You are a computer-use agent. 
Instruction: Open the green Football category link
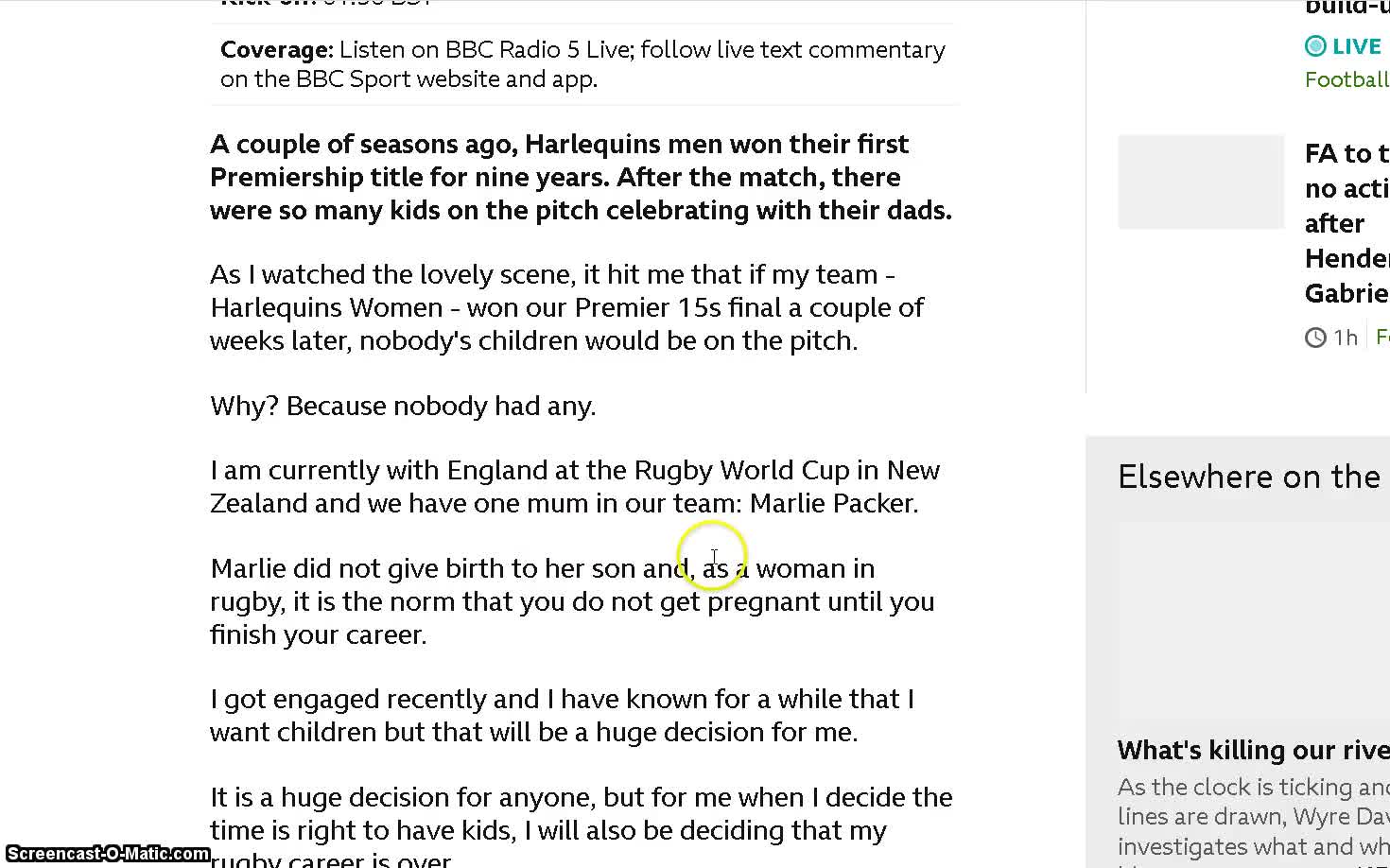(1347, 79)
